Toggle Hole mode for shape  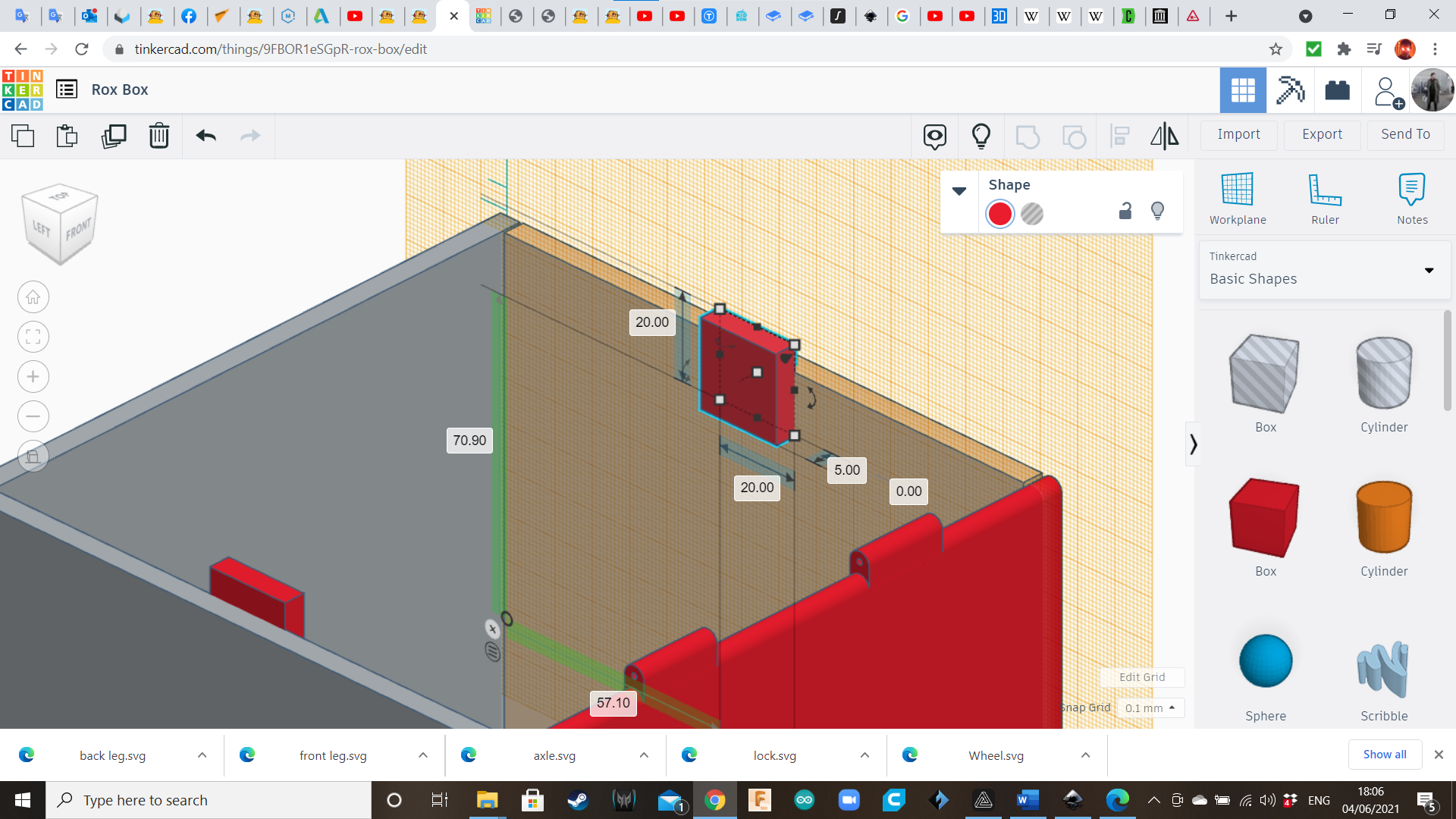coord(1032,214)
